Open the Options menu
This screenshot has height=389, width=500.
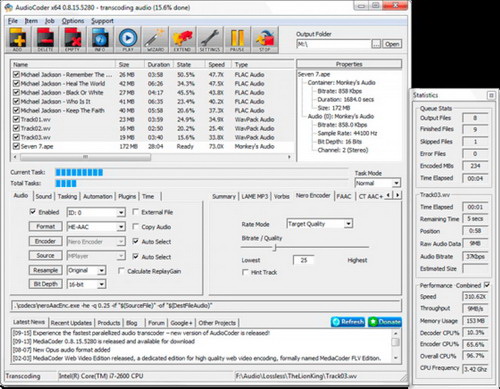click(x=73, y=21)
